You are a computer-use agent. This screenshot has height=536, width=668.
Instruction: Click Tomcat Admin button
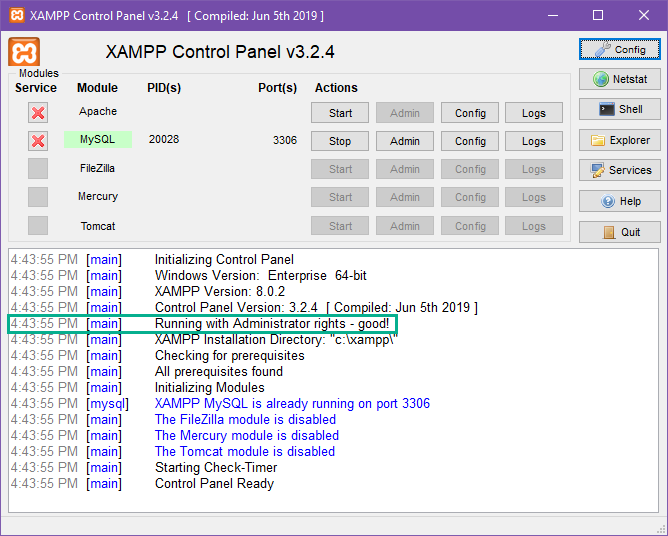pos(405,226)
